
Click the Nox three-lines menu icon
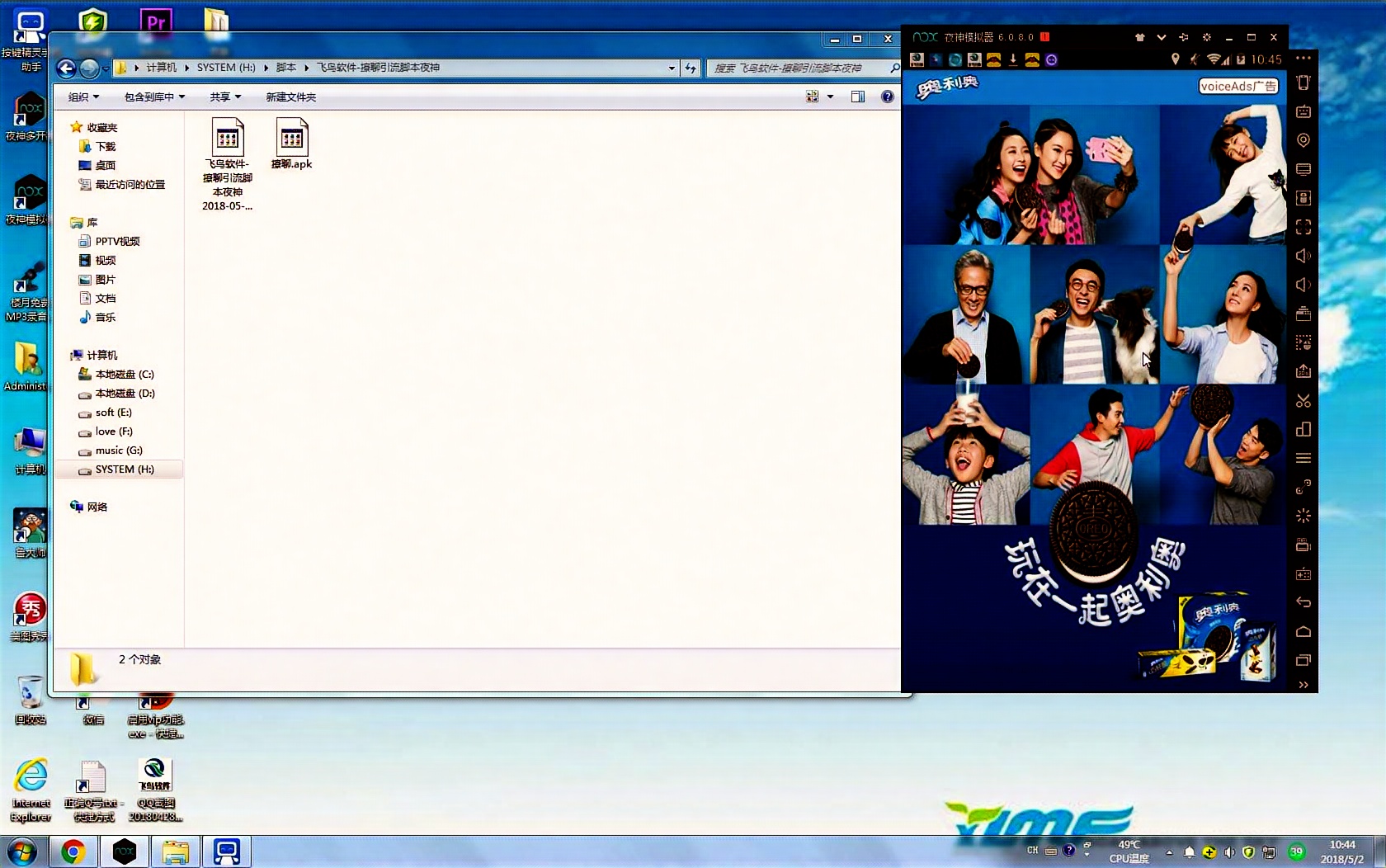pos(1303,458)
